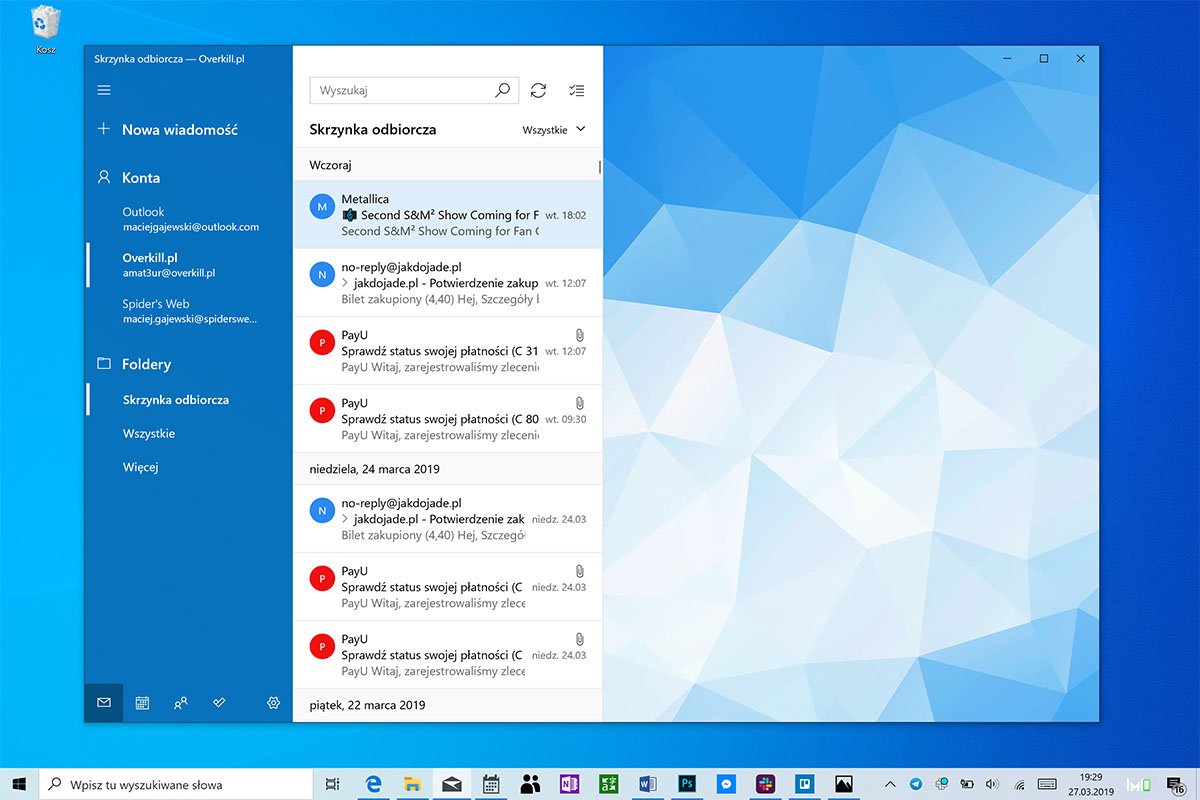Image resolution: width=1200 pixels, height=800 pixels.
Task: Open the Windows notification center icon
Action: pos(1176,784)
